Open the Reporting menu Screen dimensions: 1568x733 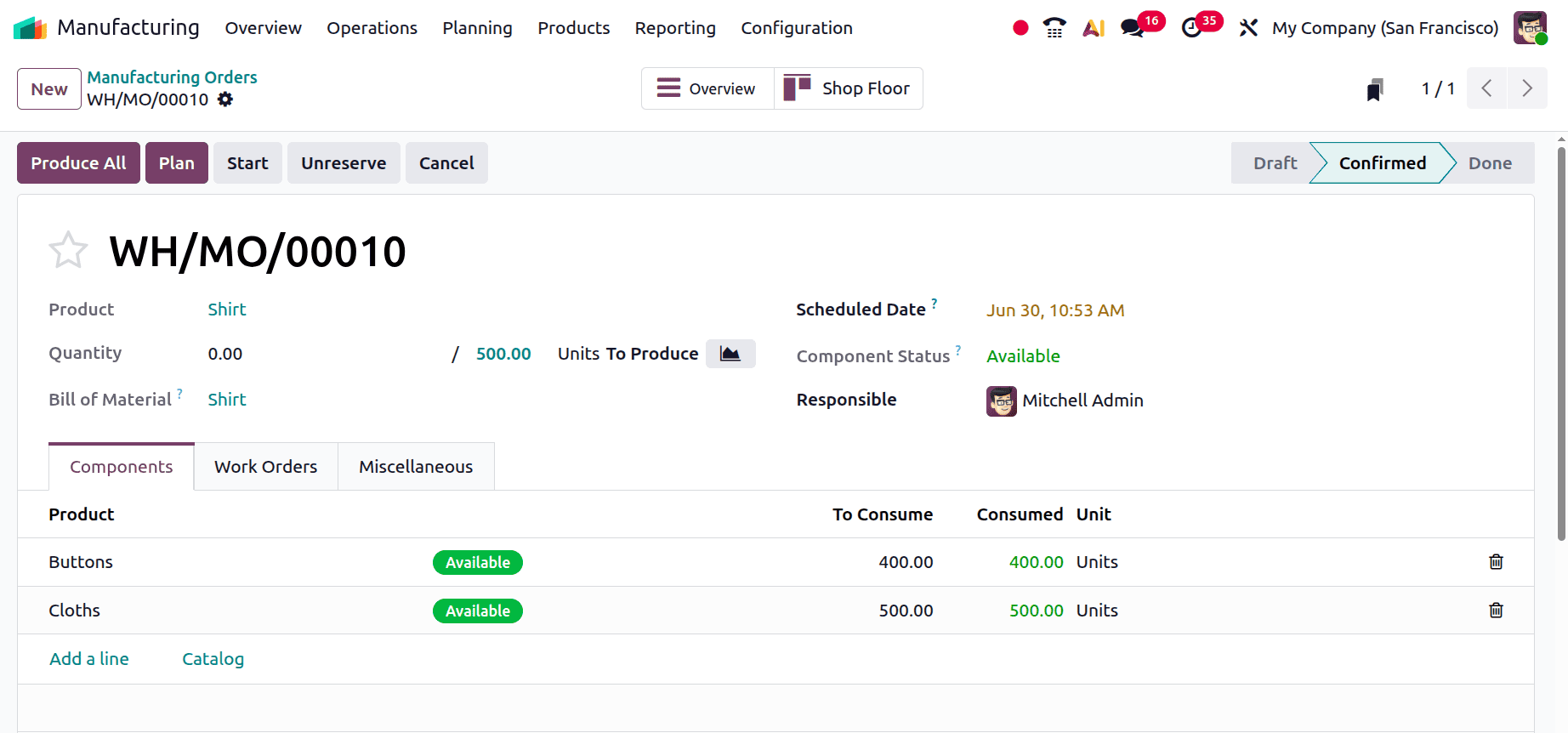pyautogui.click(x=675, y=28)
